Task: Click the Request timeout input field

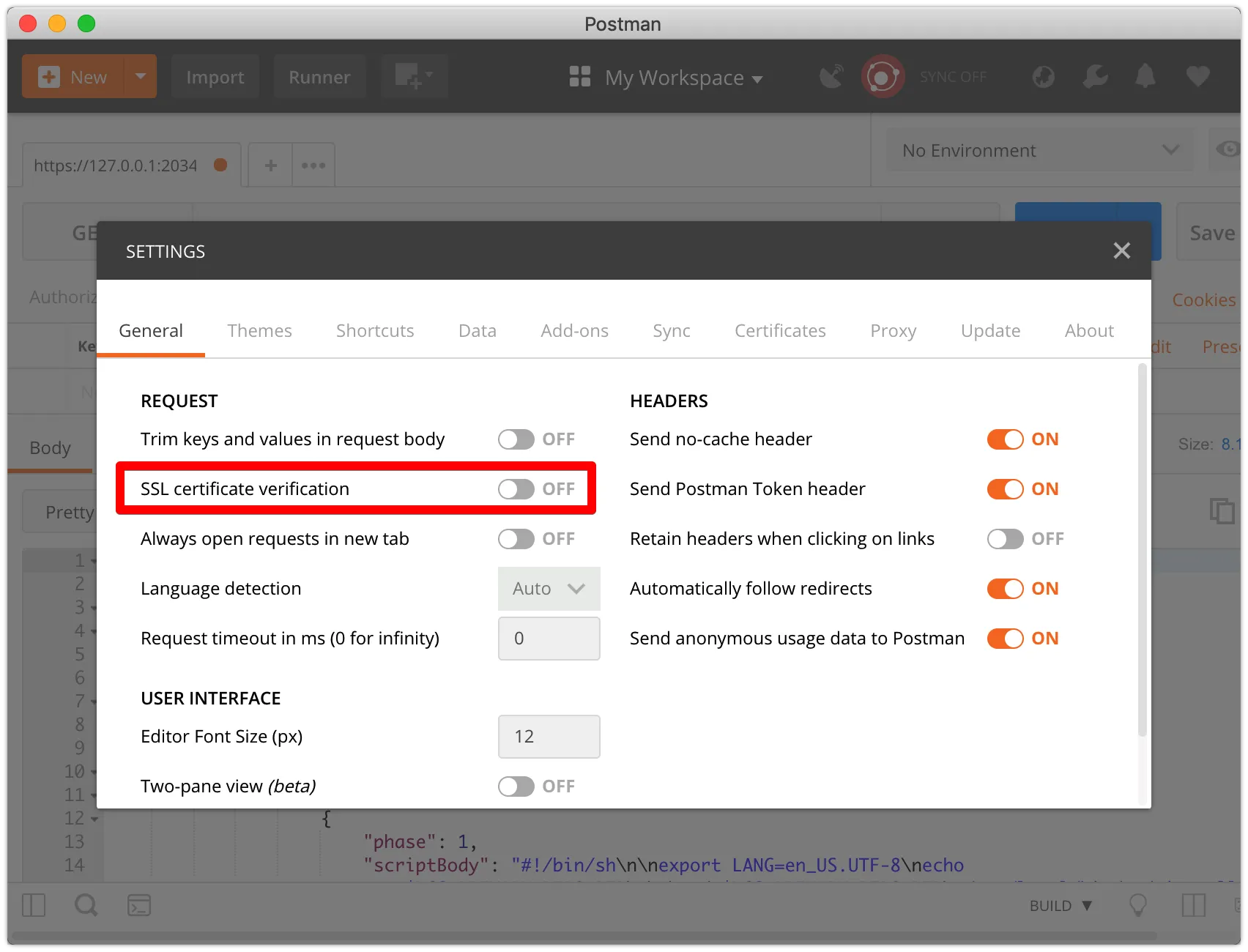Action: pyautogui.click(x=549, y=639)
